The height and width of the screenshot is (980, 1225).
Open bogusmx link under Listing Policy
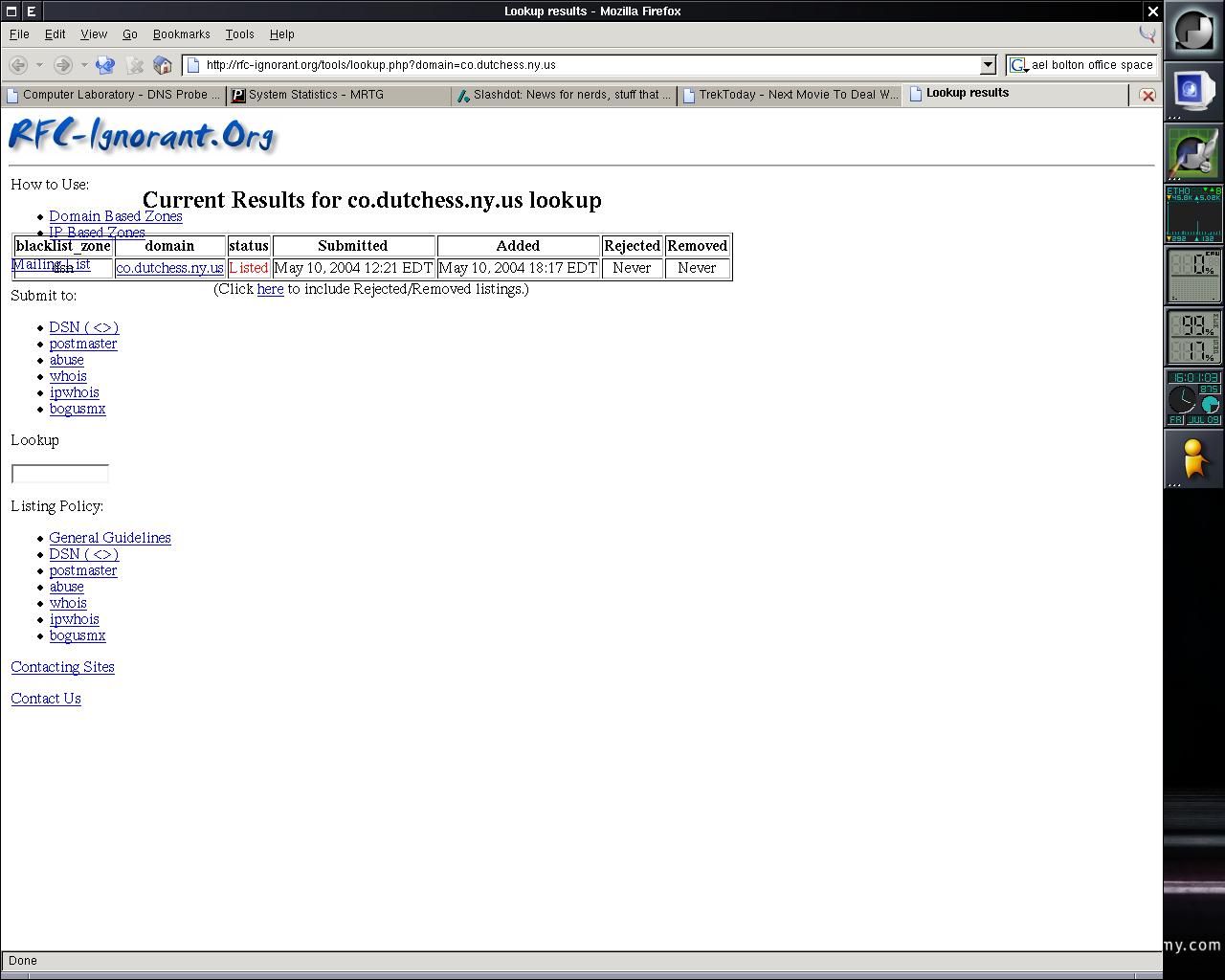(x=78, y=635)
